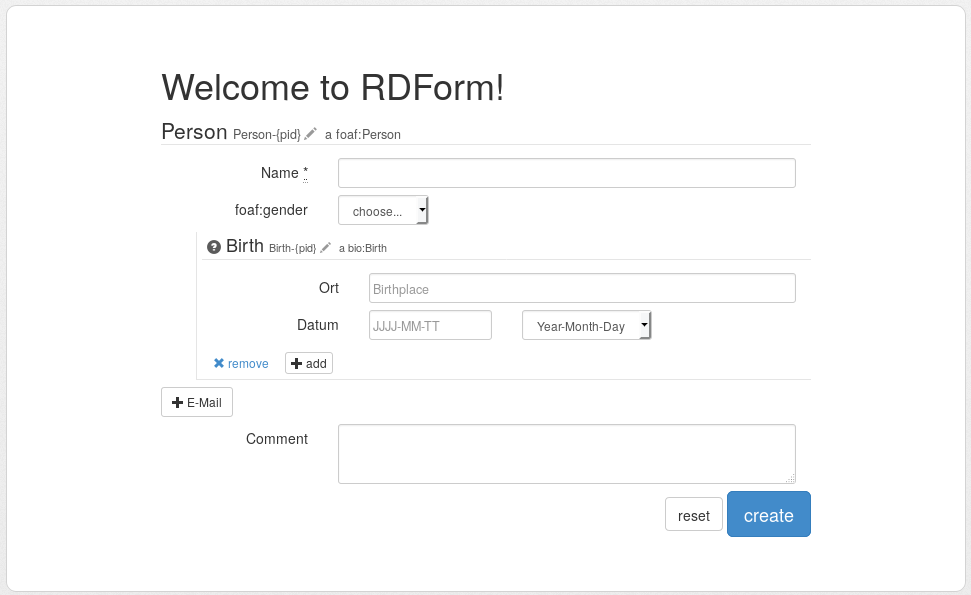
Task: Click the Comment textarea resize handle
Action: coord(791,479)
